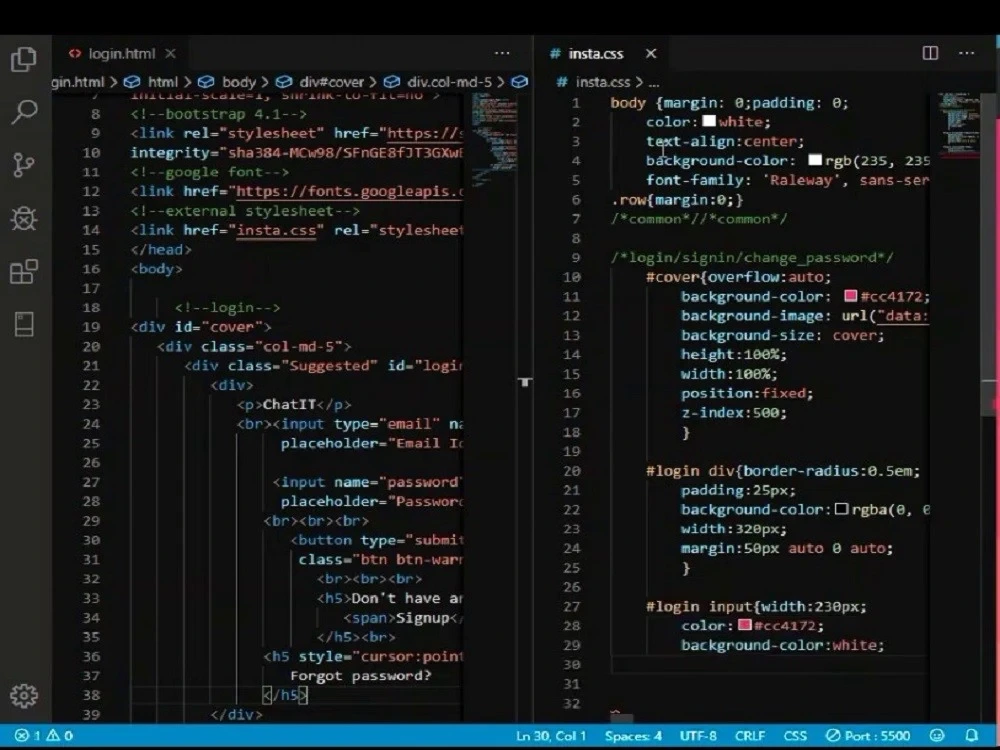Click the rgb(235 color swatch on line 4
Viewport: 1000px width, 750px height.
tap(815, 159)
